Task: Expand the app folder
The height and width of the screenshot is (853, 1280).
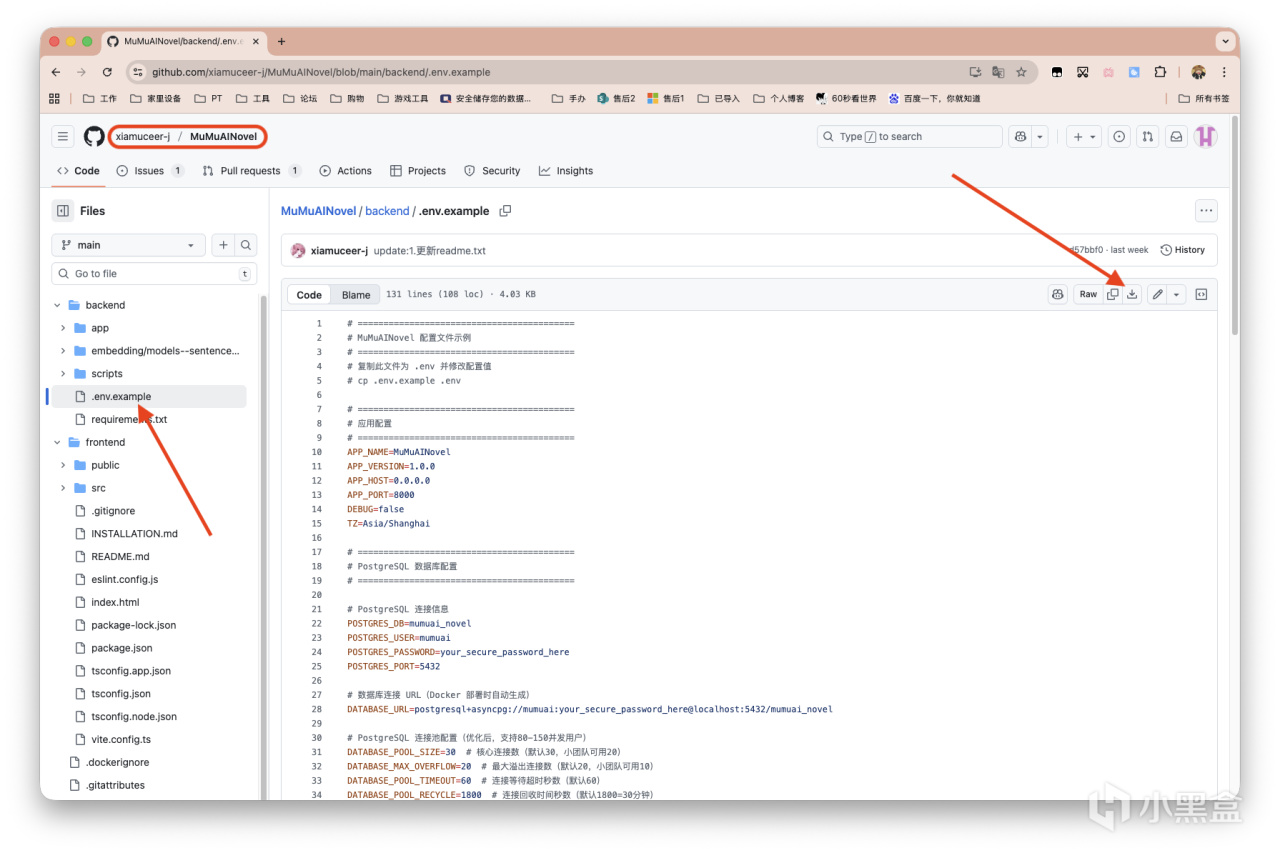Action: pos(64,328)
